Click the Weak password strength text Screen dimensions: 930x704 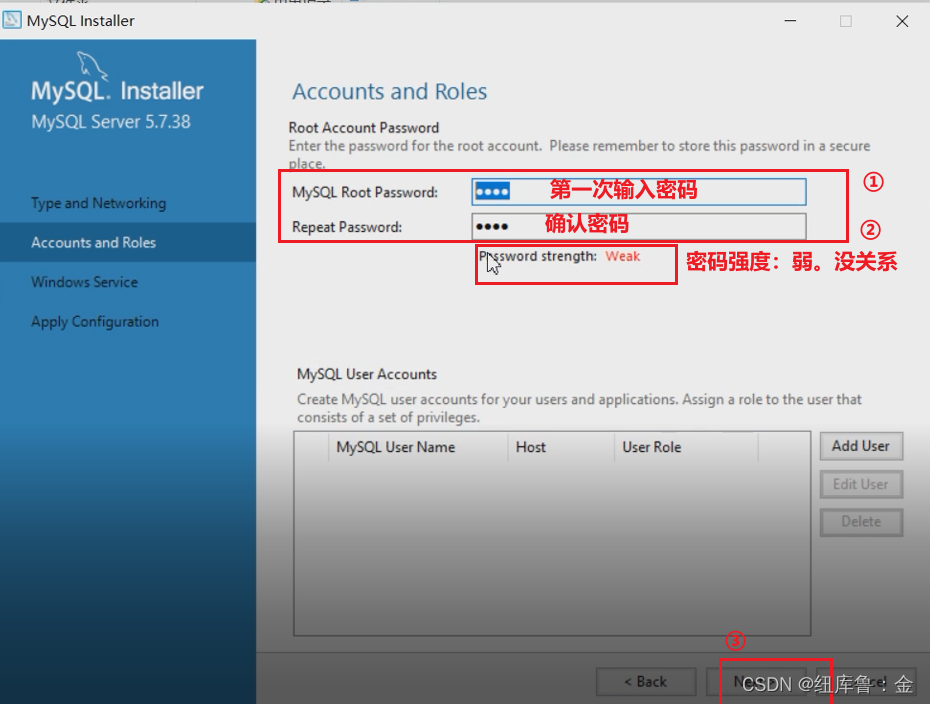(x=623, y=256)
